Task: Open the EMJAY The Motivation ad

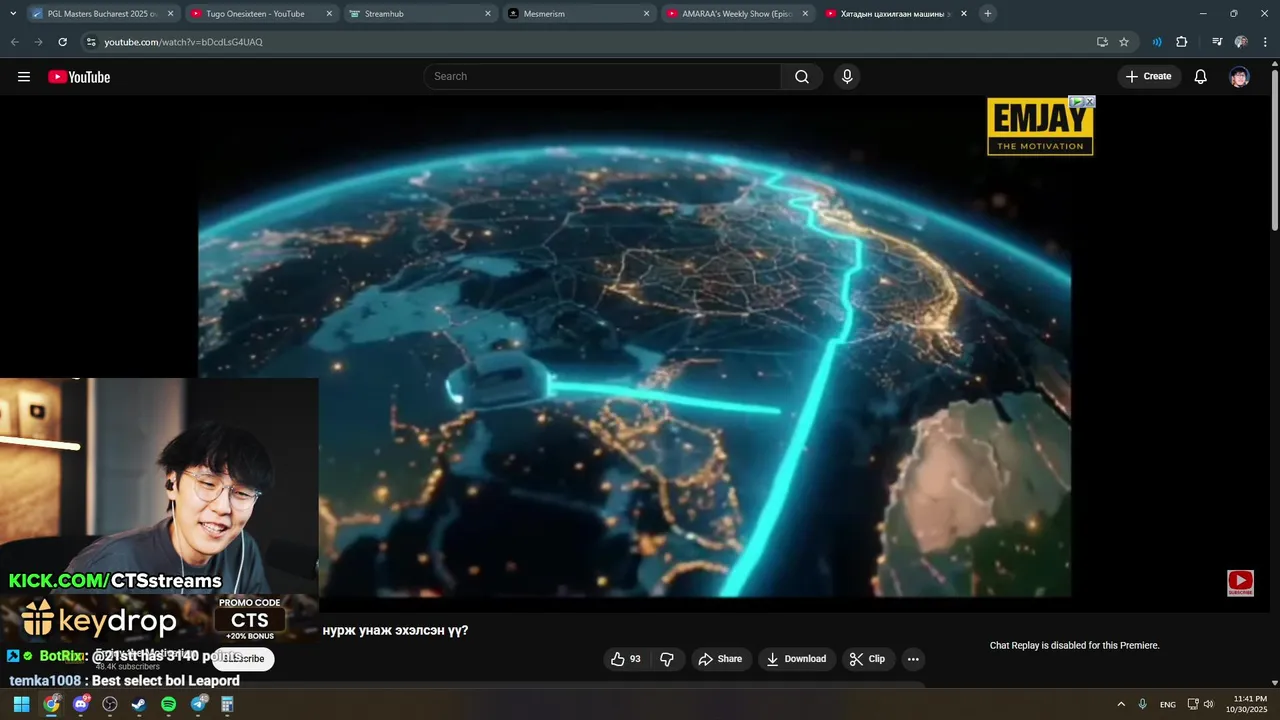Action: point(1040,127)
